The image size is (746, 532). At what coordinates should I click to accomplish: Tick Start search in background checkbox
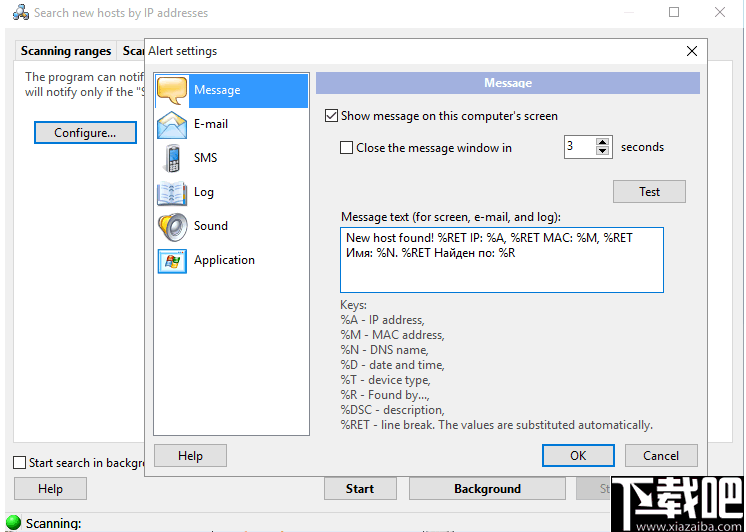coord(19,463)
